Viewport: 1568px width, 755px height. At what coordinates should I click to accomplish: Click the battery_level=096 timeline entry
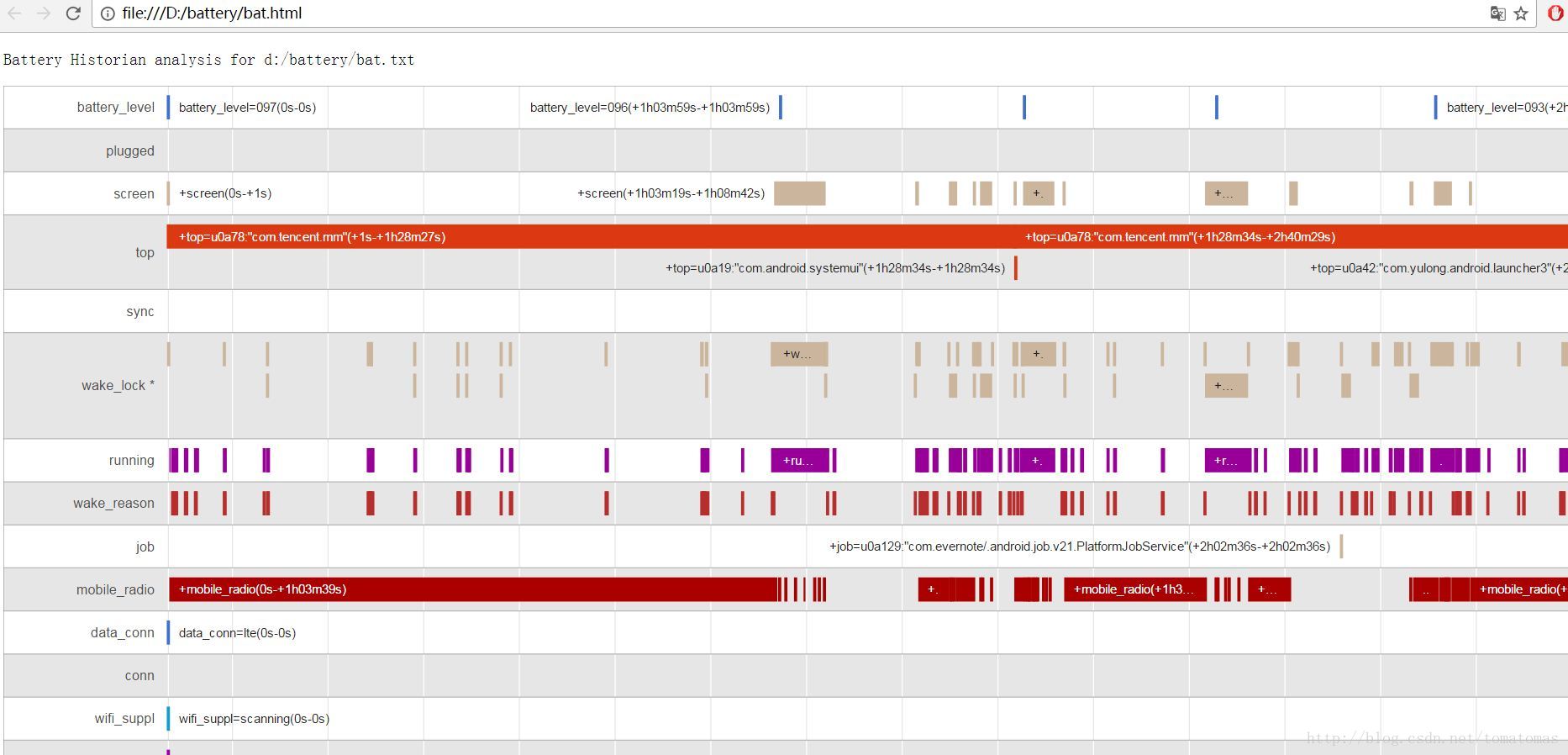650,108
